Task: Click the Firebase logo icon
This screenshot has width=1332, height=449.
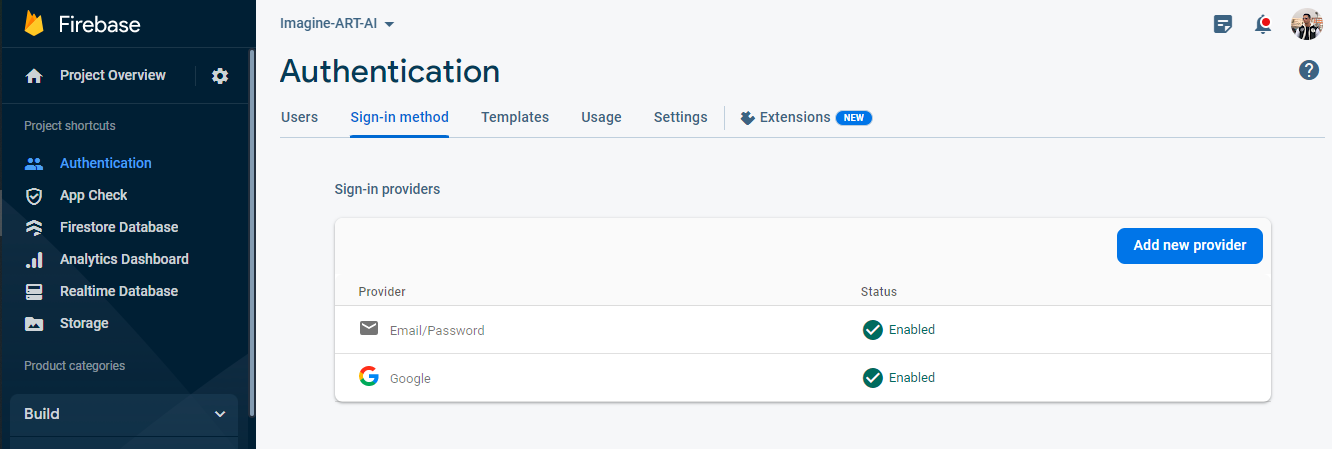Action: (x=36, y=24)
